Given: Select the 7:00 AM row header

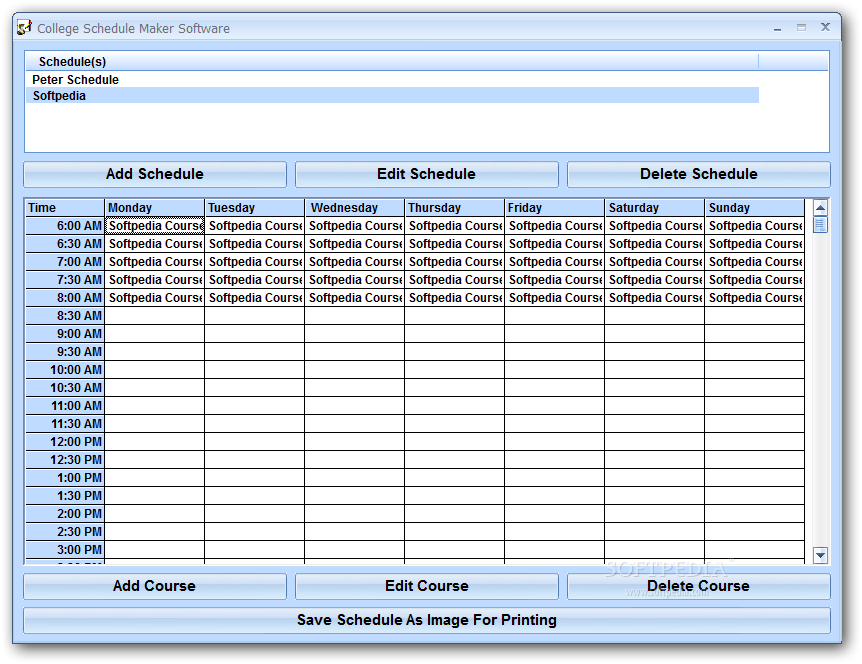Looking at the screenshot, I should [65, 262].
